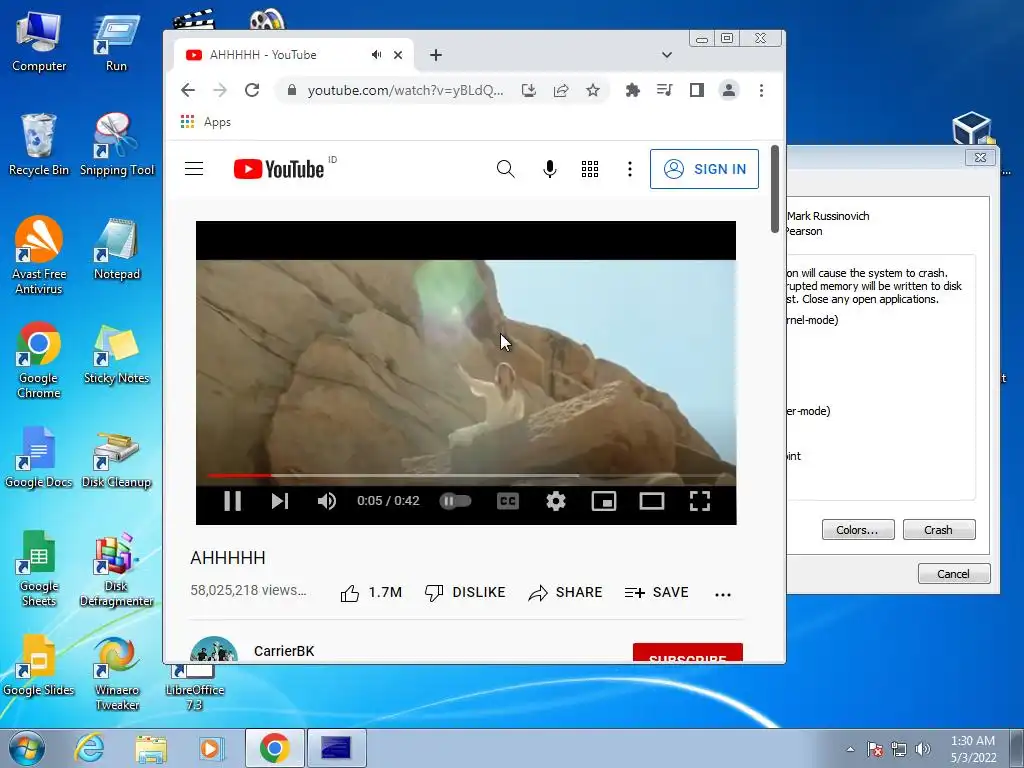The image size is (1024, 768).
Task: Open YouTube hamburger guide menu
Action: pos(194,169)
